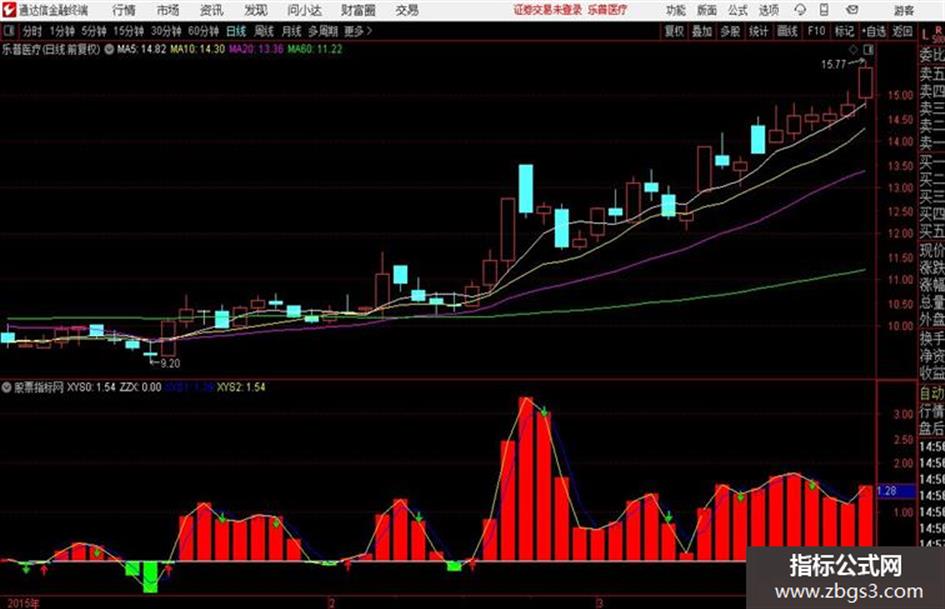This screenshot has width=945, height=609.
Task: Open the customer service headset icon
Action: coord(800,10)
